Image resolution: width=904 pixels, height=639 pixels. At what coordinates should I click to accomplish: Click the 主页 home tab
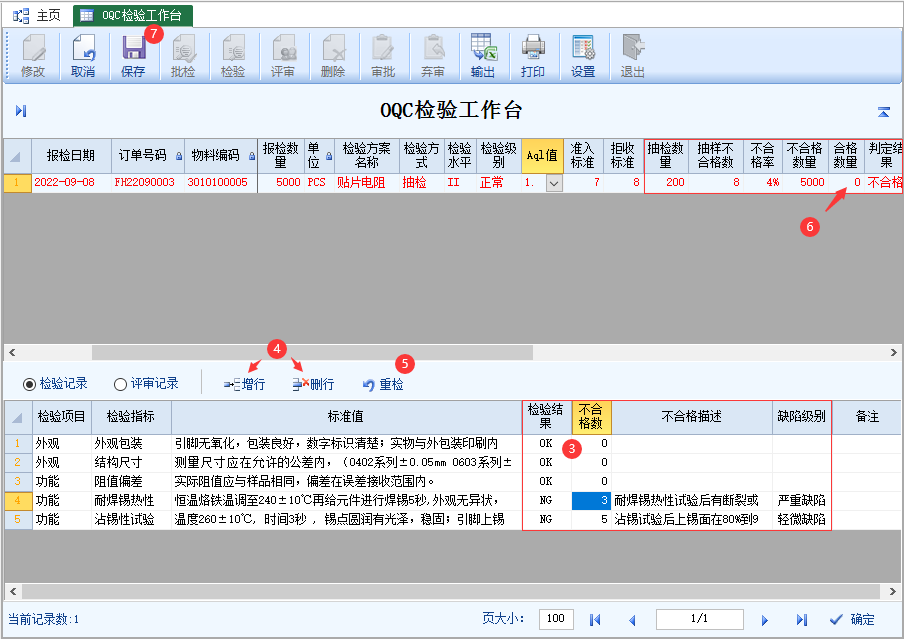(x=37, y=16)
